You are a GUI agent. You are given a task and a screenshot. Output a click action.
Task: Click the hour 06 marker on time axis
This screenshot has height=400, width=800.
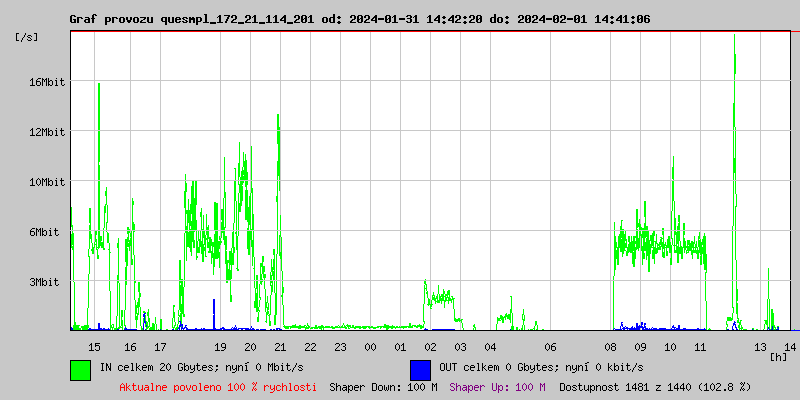(550, 347)
